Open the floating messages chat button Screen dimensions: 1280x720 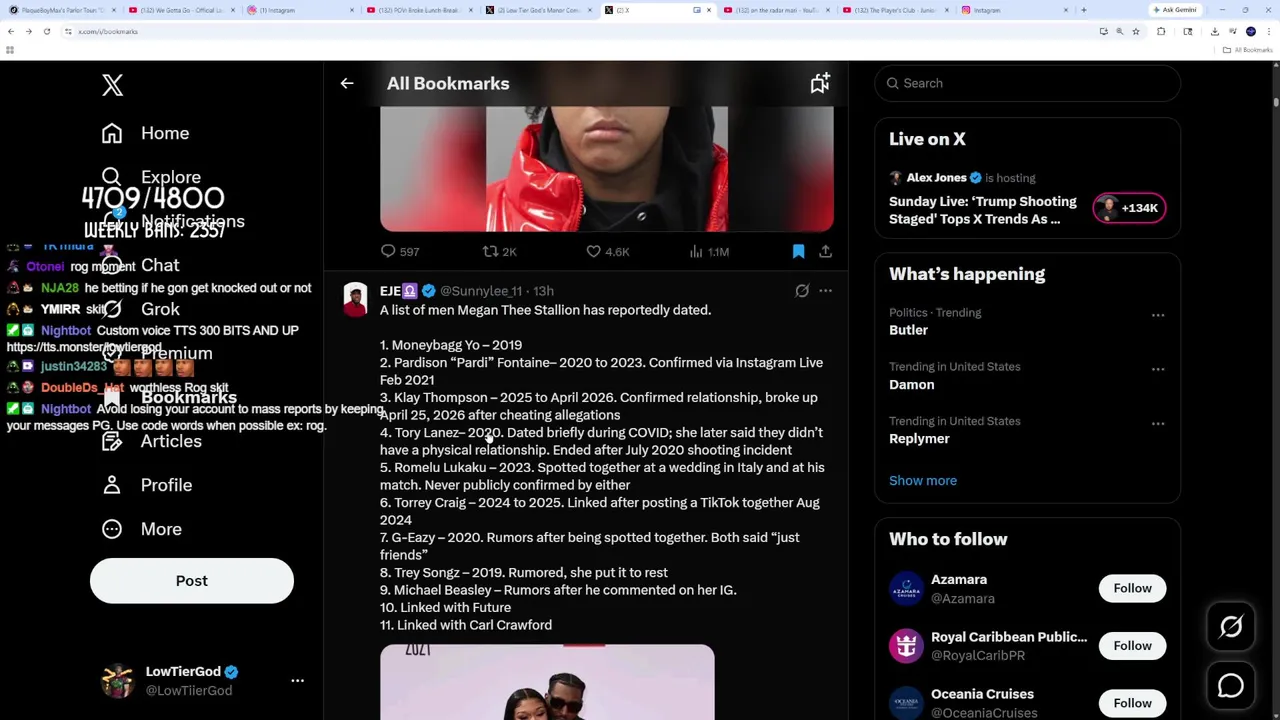coord(1231,686)
